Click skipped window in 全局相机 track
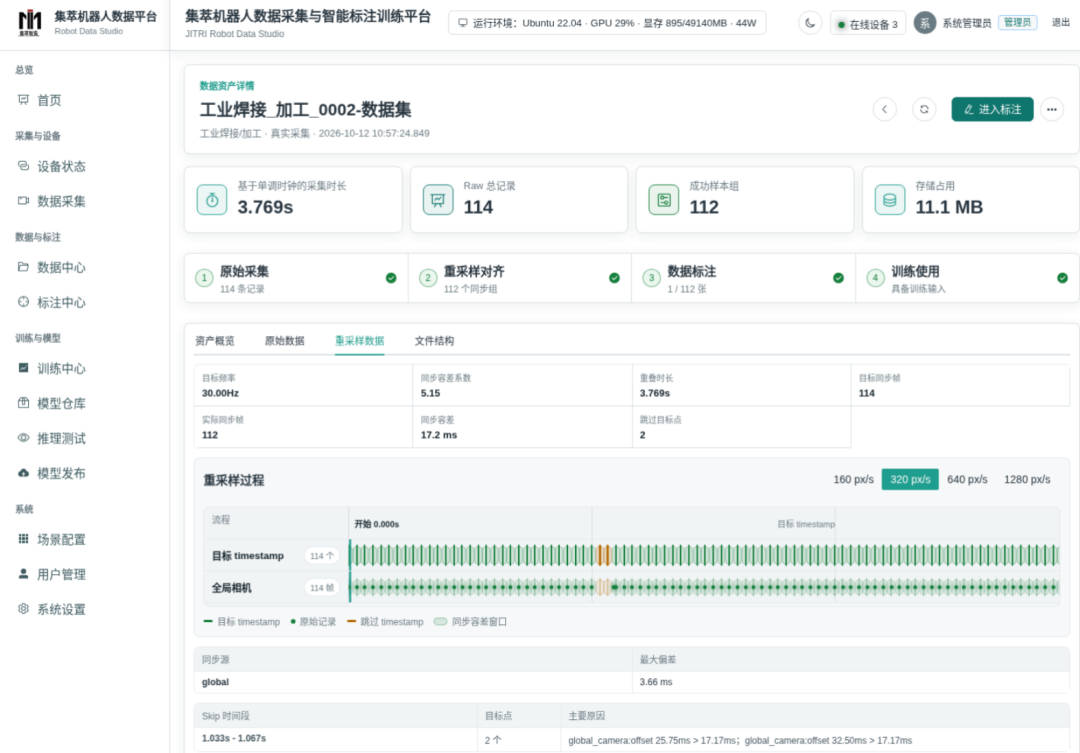This screenshot has width=1080, height=753. pyautogui.click(x=603, y=588)
